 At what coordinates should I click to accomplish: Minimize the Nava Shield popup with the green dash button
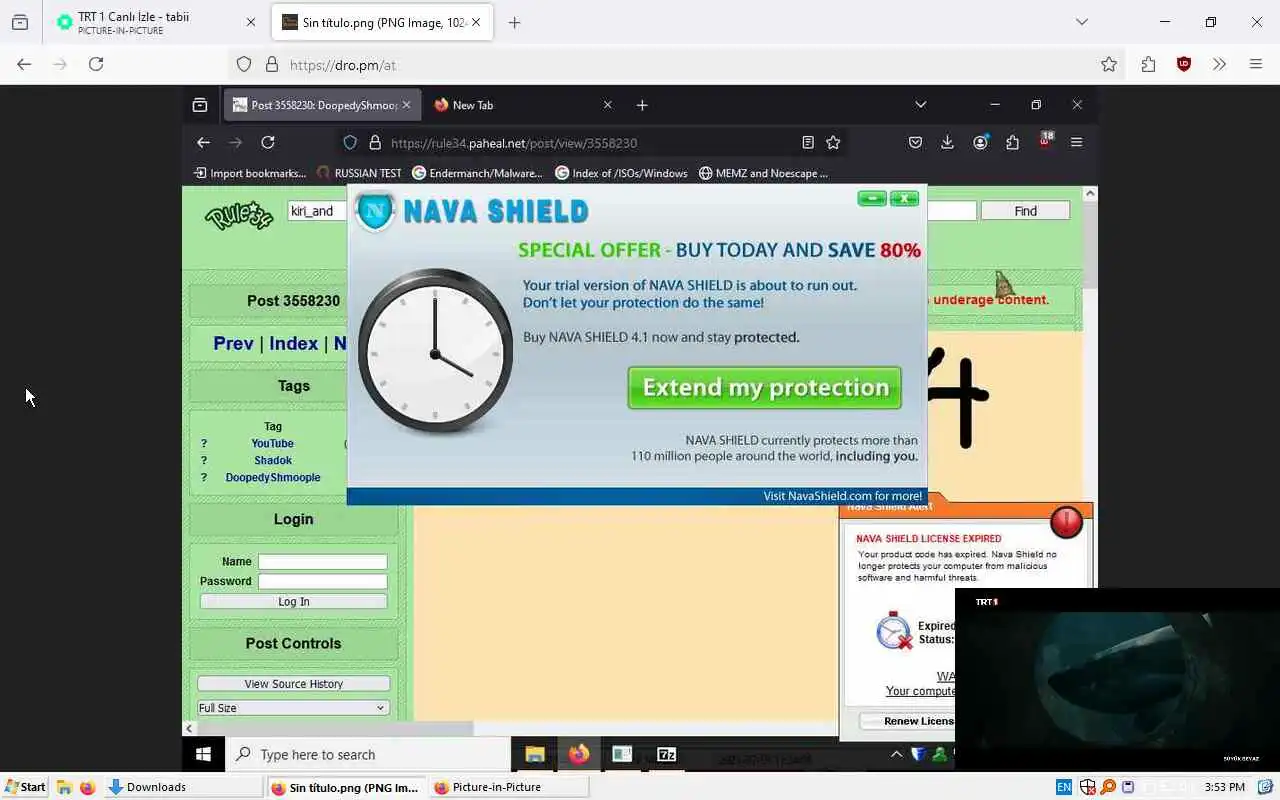(x=871, y=198)
